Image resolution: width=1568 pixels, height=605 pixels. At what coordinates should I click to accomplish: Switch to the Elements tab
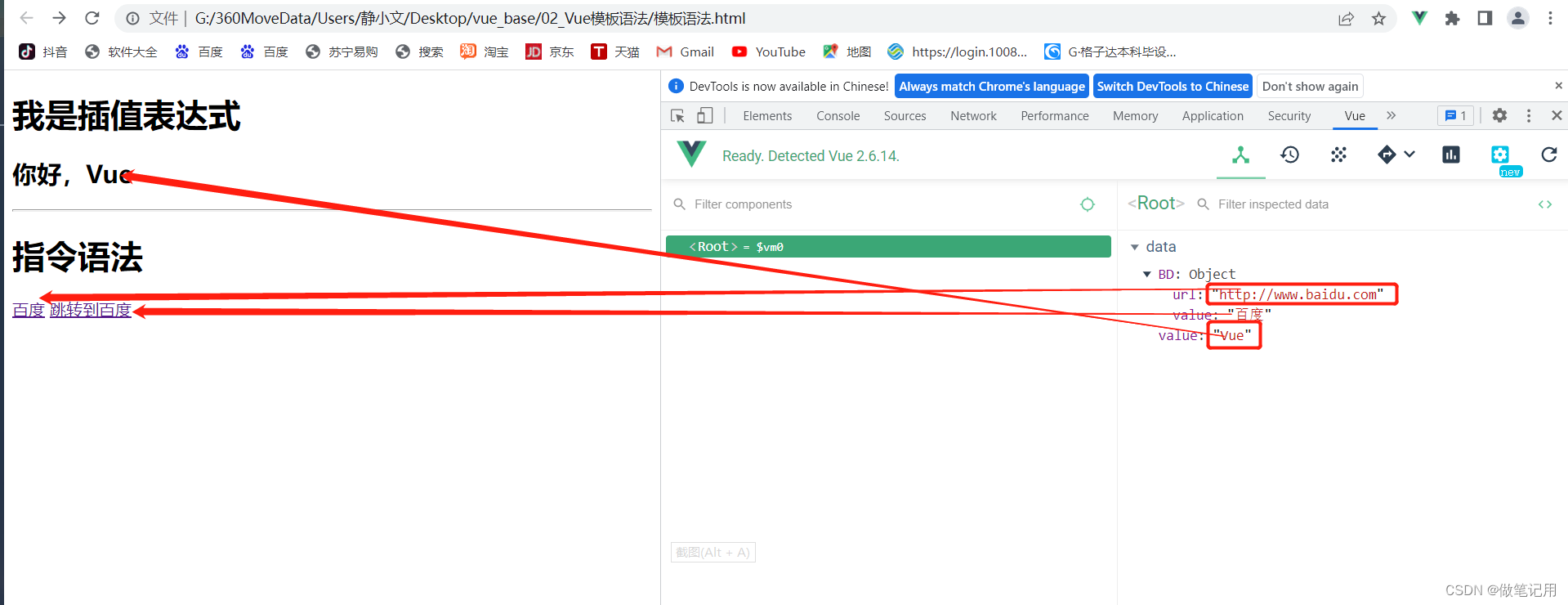click(x=767, y=116)
